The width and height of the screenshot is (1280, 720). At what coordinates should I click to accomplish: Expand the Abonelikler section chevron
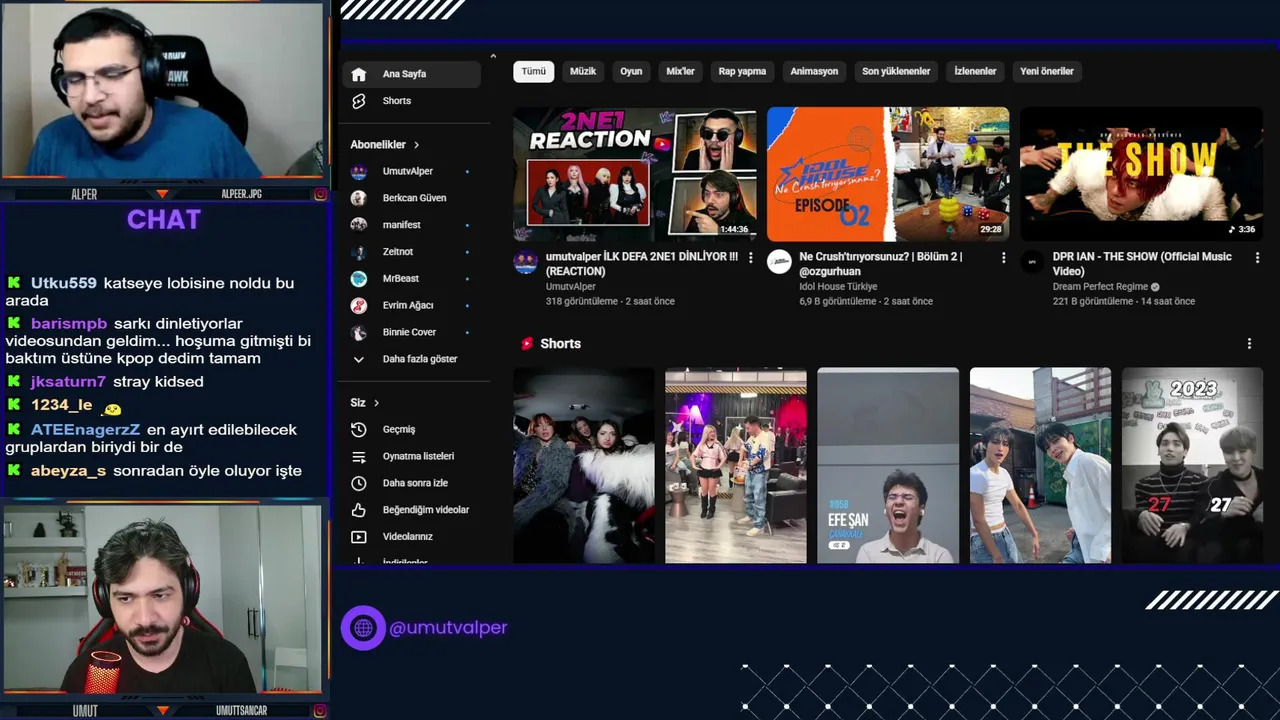click(x=416, y=145)
